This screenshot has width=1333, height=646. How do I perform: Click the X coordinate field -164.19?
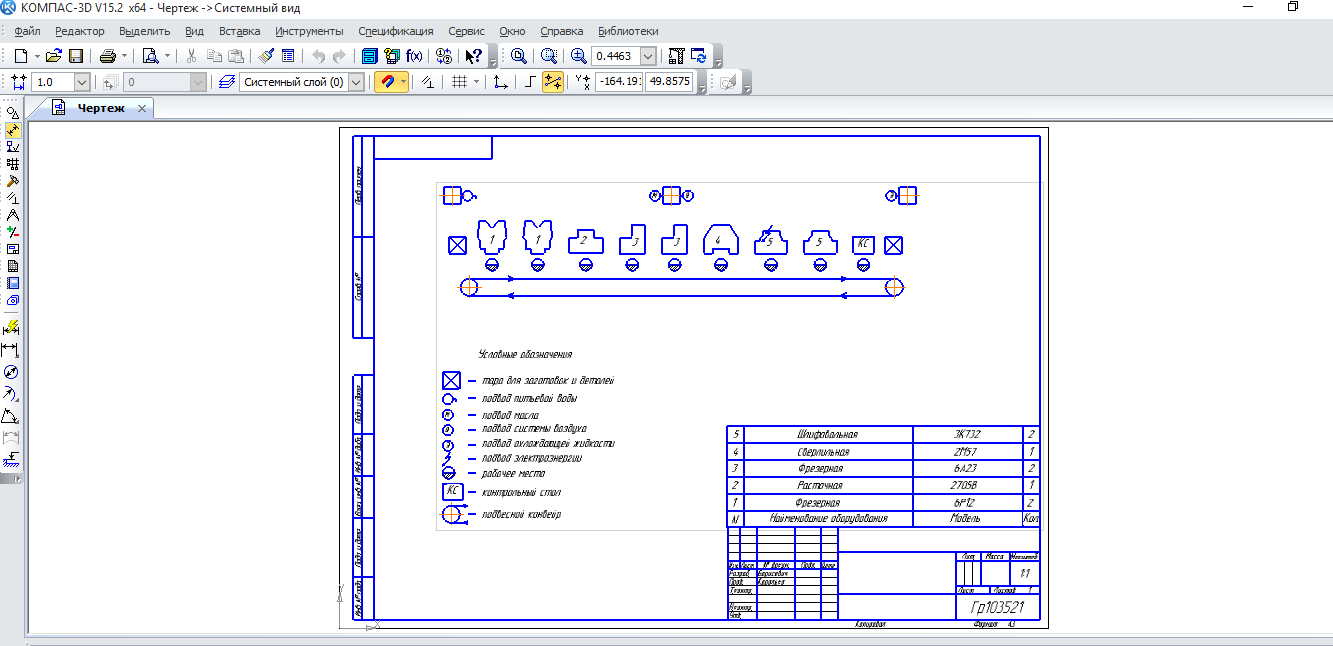coord(619,82)
